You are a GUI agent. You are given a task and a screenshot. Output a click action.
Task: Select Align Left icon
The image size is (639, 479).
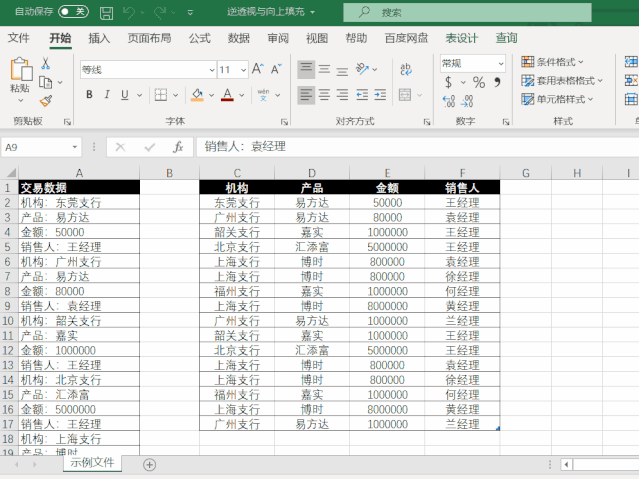[x=306, y=95]
